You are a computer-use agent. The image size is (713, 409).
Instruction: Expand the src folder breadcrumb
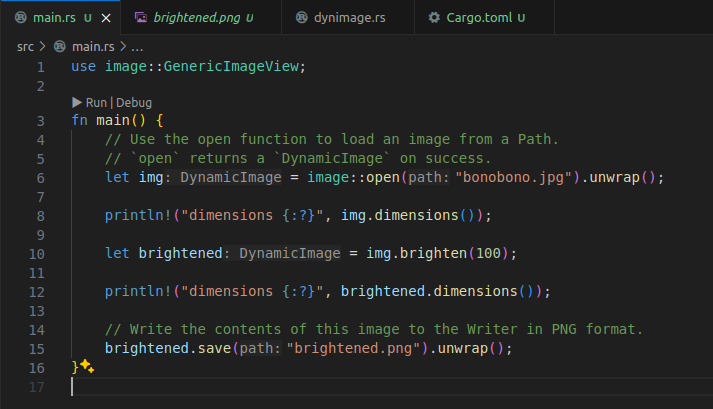coord(25,46)
